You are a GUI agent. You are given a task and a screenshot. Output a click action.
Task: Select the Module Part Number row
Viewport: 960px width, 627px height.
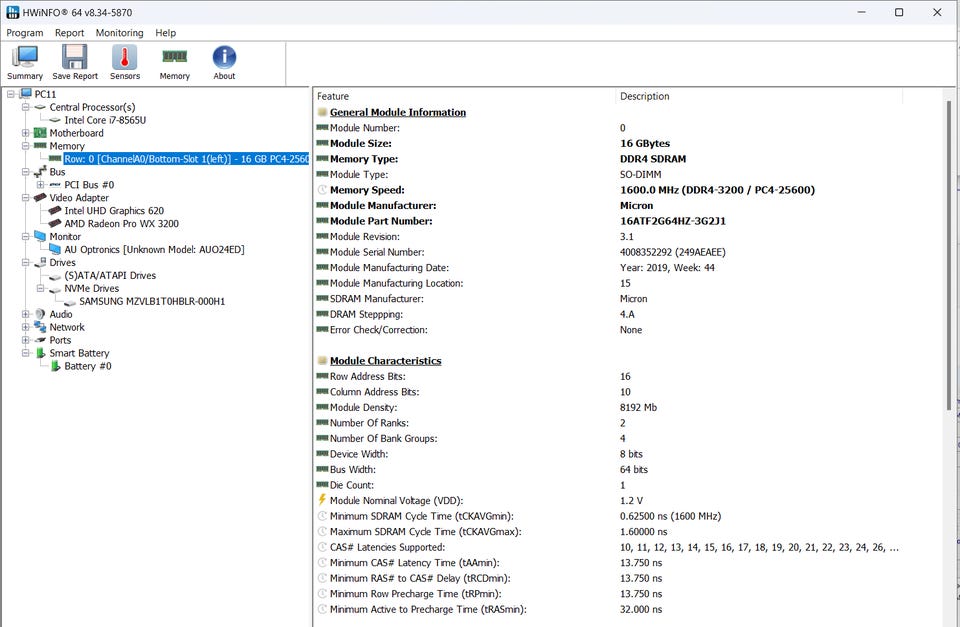[395, 221]
